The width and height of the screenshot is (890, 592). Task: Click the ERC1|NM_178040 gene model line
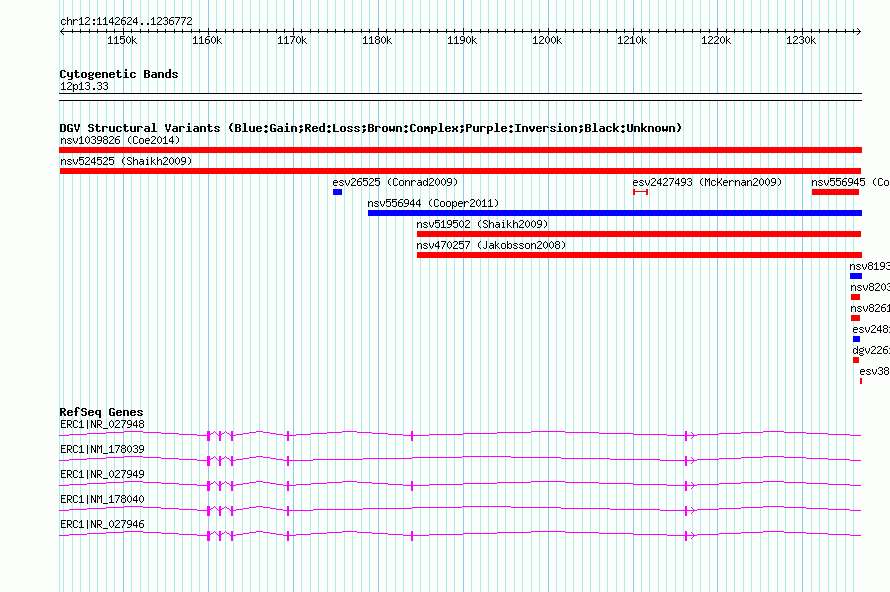460,510
